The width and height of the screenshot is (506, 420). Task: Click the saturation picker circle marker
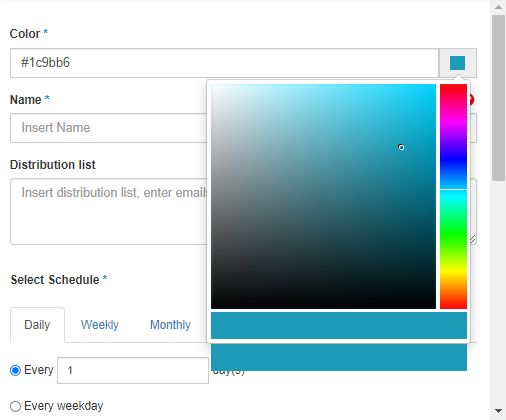point(401,147)
